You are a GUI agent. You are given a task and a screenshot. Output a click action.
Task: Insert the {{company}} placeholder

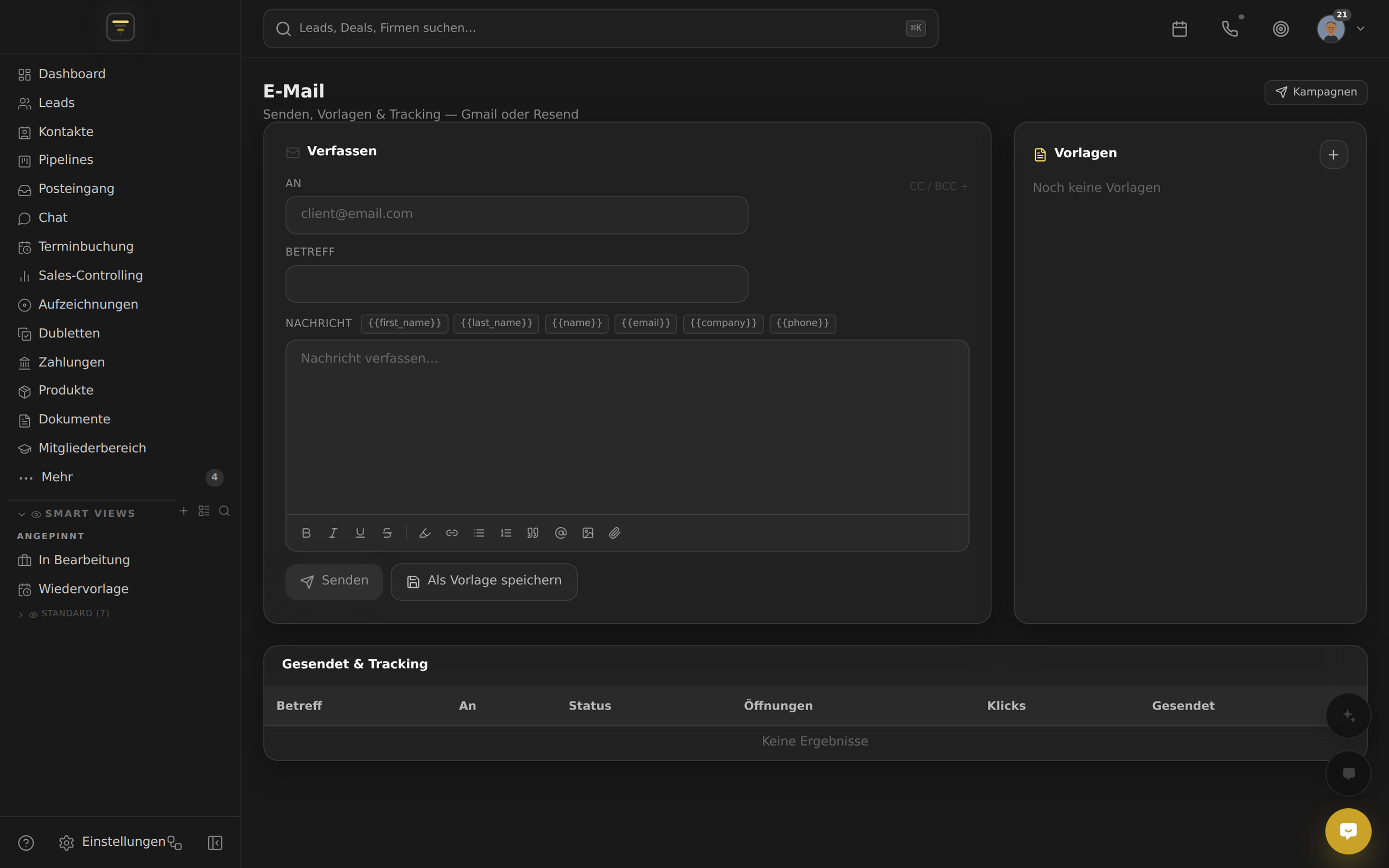723,323
